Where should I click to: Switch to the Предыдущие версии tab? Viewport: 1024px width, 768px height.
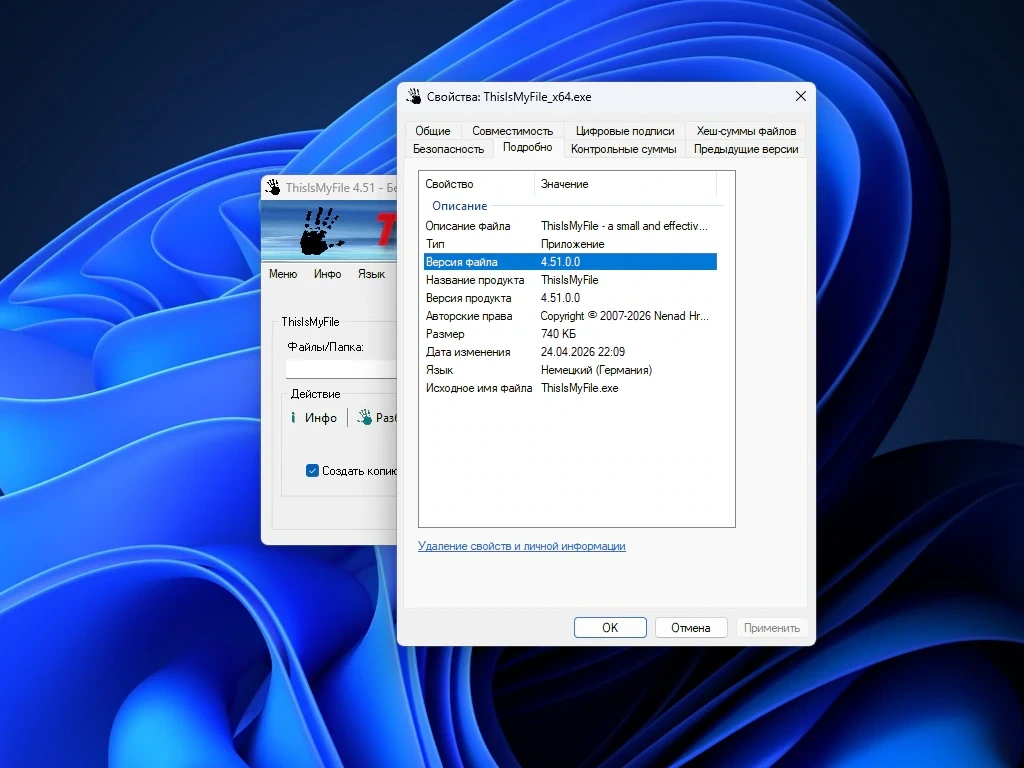[746, 149]
